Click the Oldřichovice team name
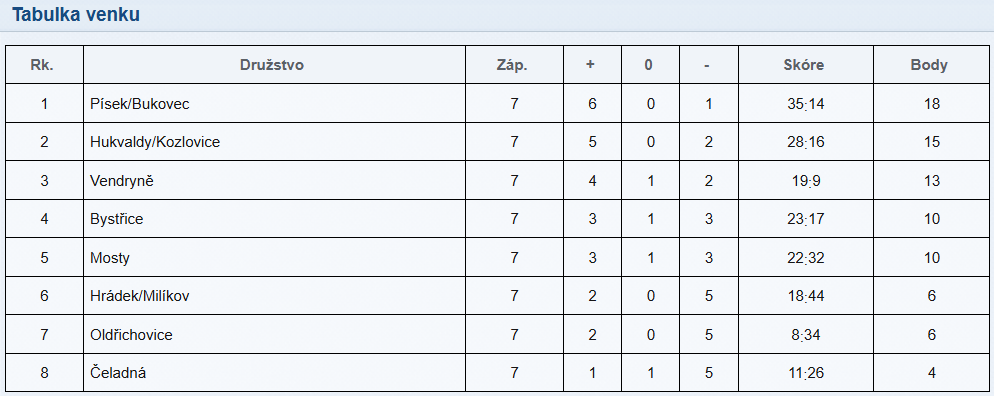The height and width of the screenshot is (396, 994). point(131,335)
